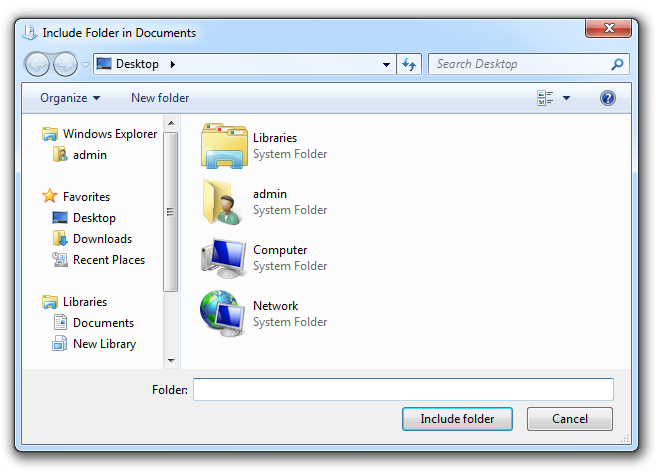656x472 pixels.
Task: Click the Windows Explorer folder icon
Action: point(50,134)
